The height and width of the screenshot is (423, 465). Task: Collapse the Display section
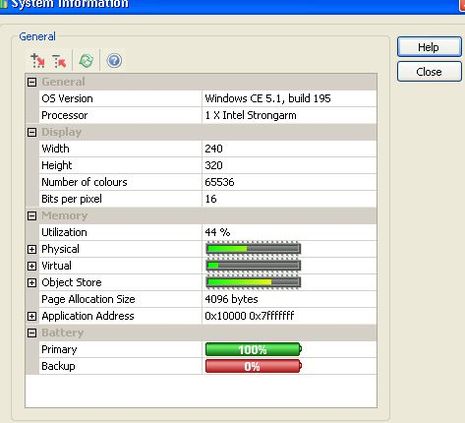coord(32,132)
